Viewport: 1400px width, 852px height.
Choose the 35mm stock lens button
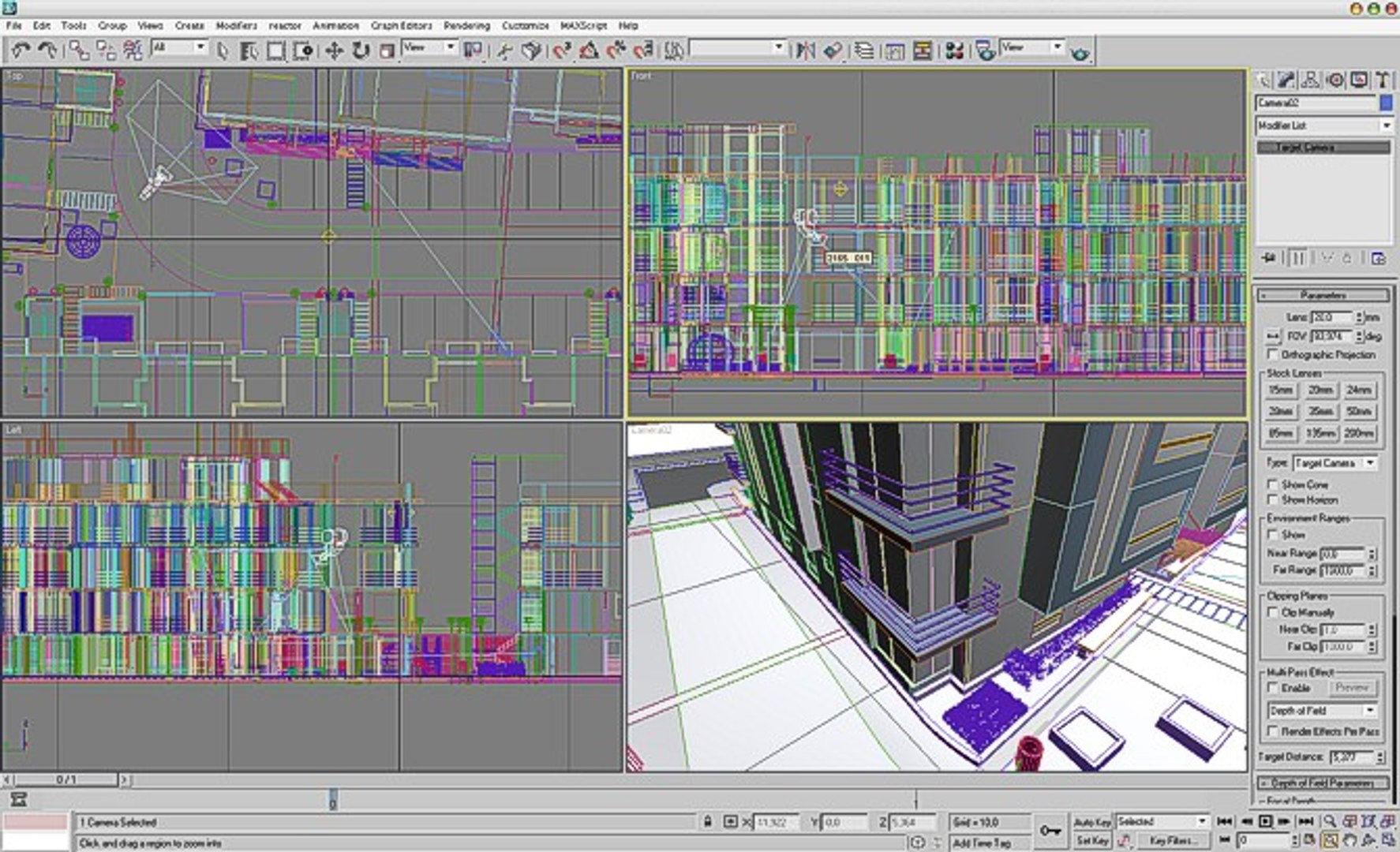click(1320, 411)
